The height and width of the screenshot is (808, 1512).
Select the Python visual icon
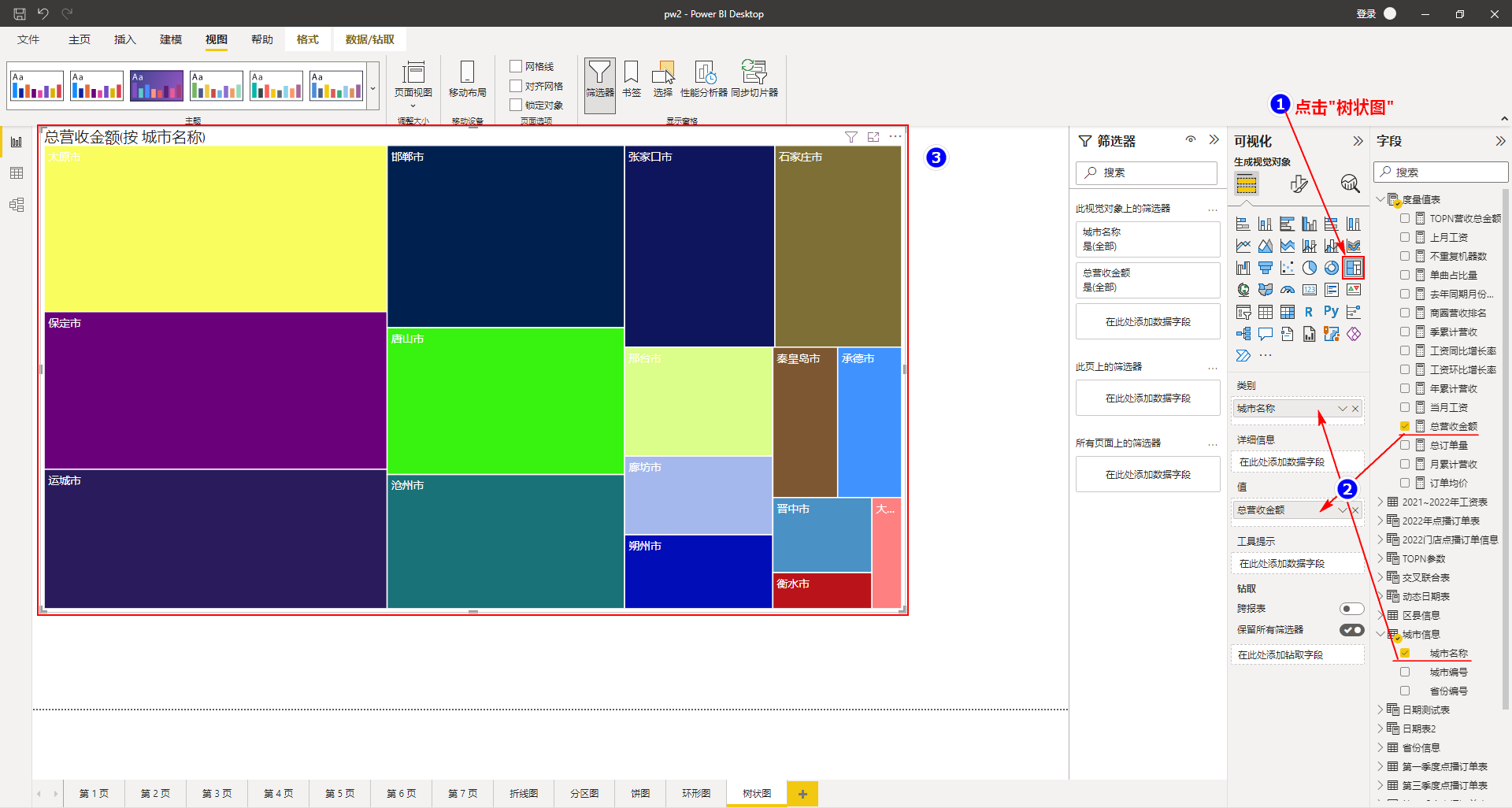tap(1331, 312)
